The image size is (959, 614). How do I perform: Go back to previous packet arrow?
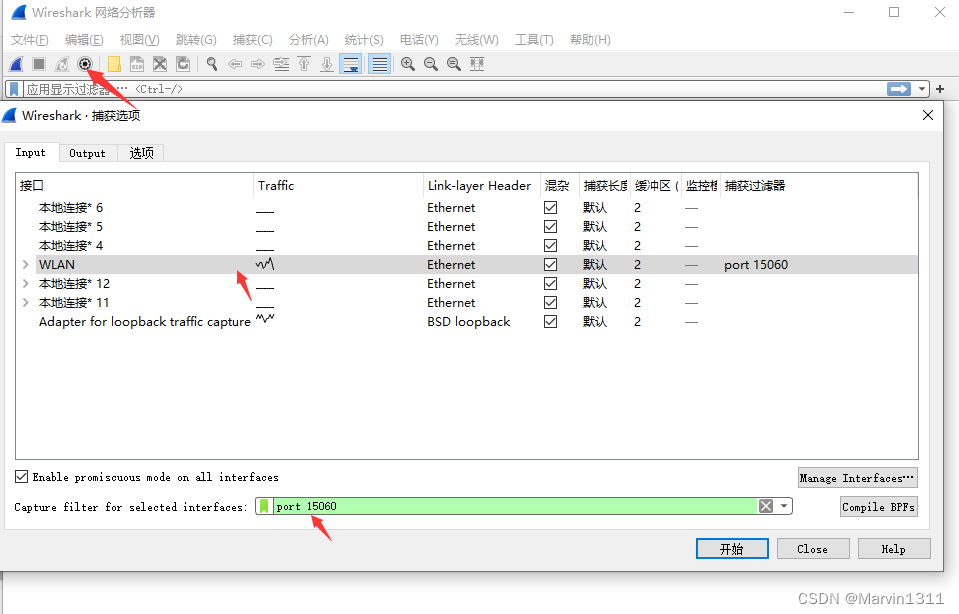pyautogui.click(x=235, y=64)
